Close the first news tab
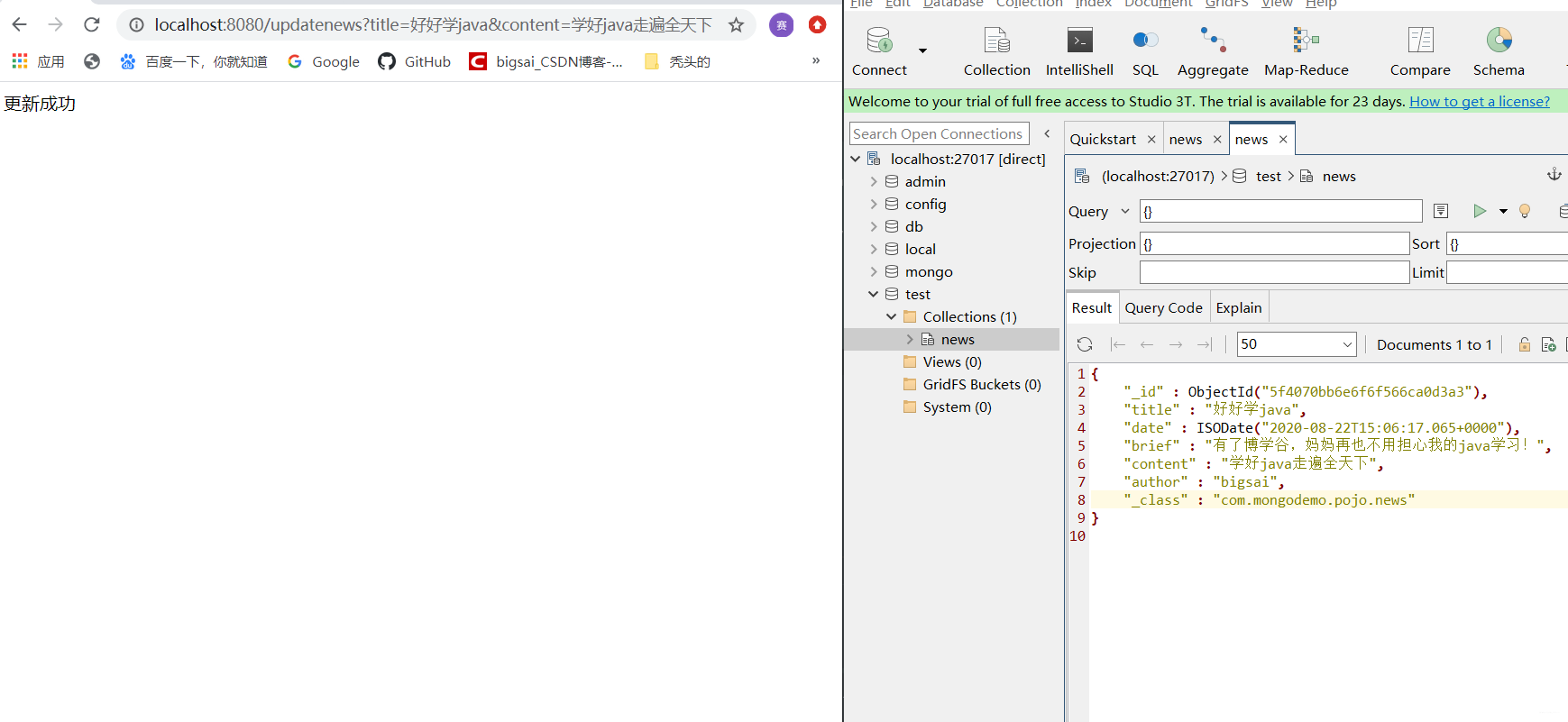Image resolution: width=1568 pixels, height=722 pixels. click(1217, 140)
